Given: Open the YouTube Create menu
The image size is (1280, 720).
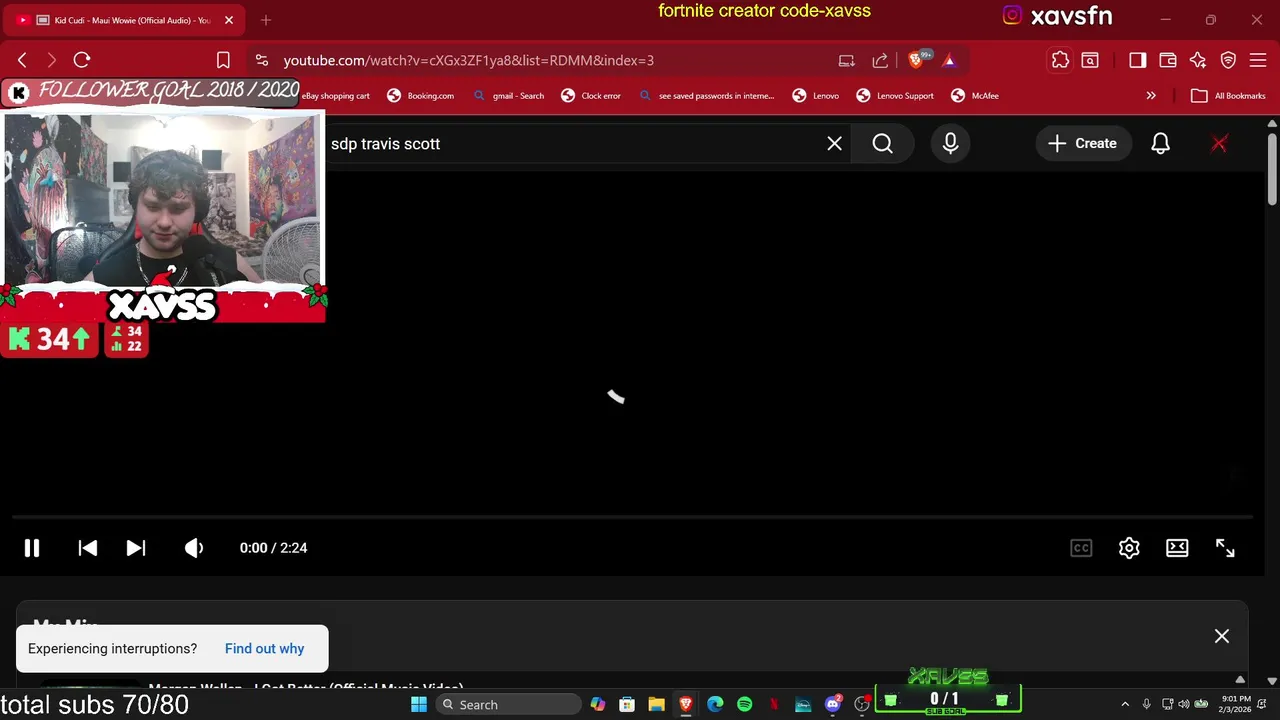Looking at the screenshot, I should [1082, 144].
